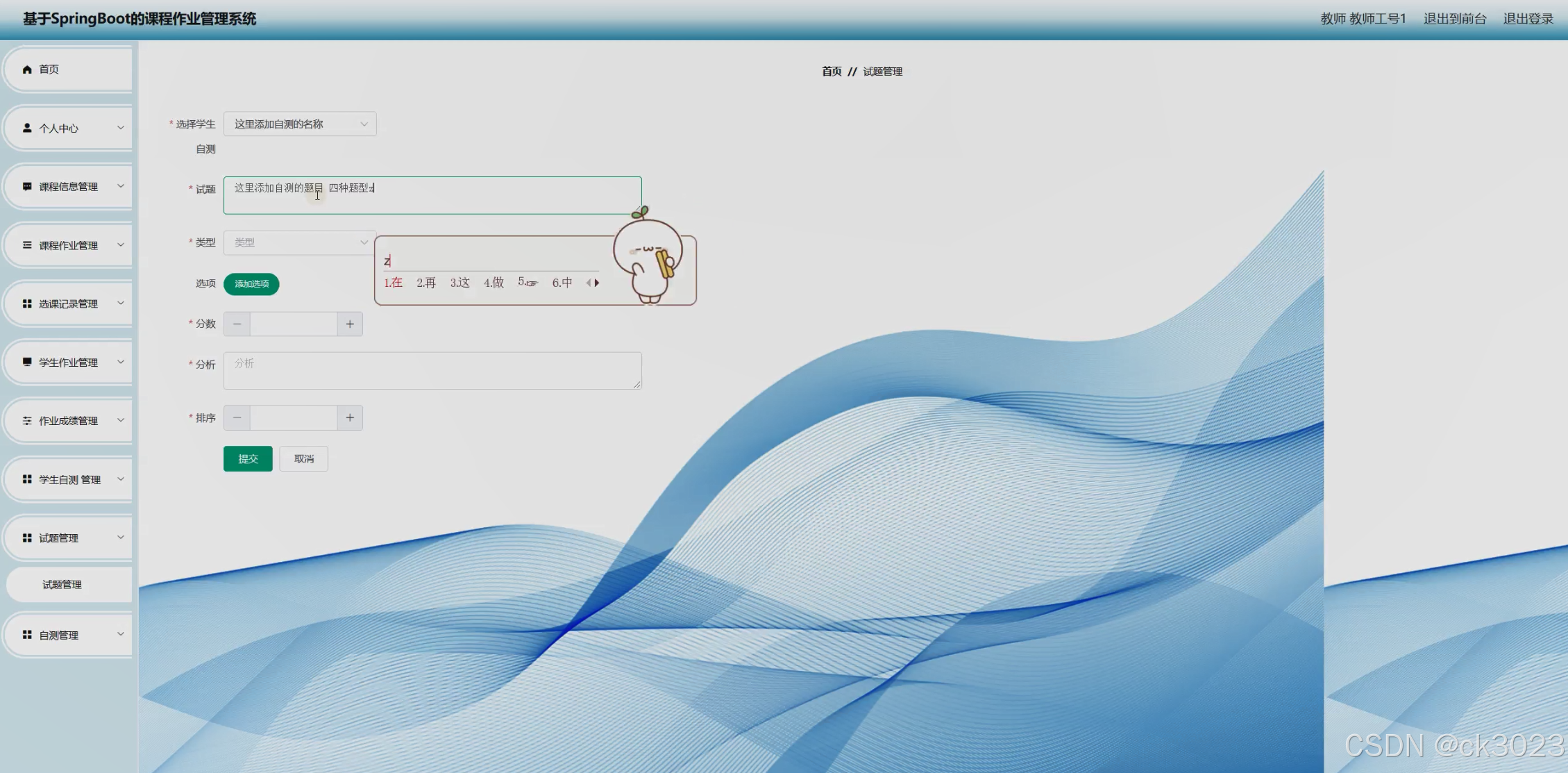The height and width of the screenshot is (773, 1568).
Task: Click into the 分析 text area
Action: click(x=432, y=371)
